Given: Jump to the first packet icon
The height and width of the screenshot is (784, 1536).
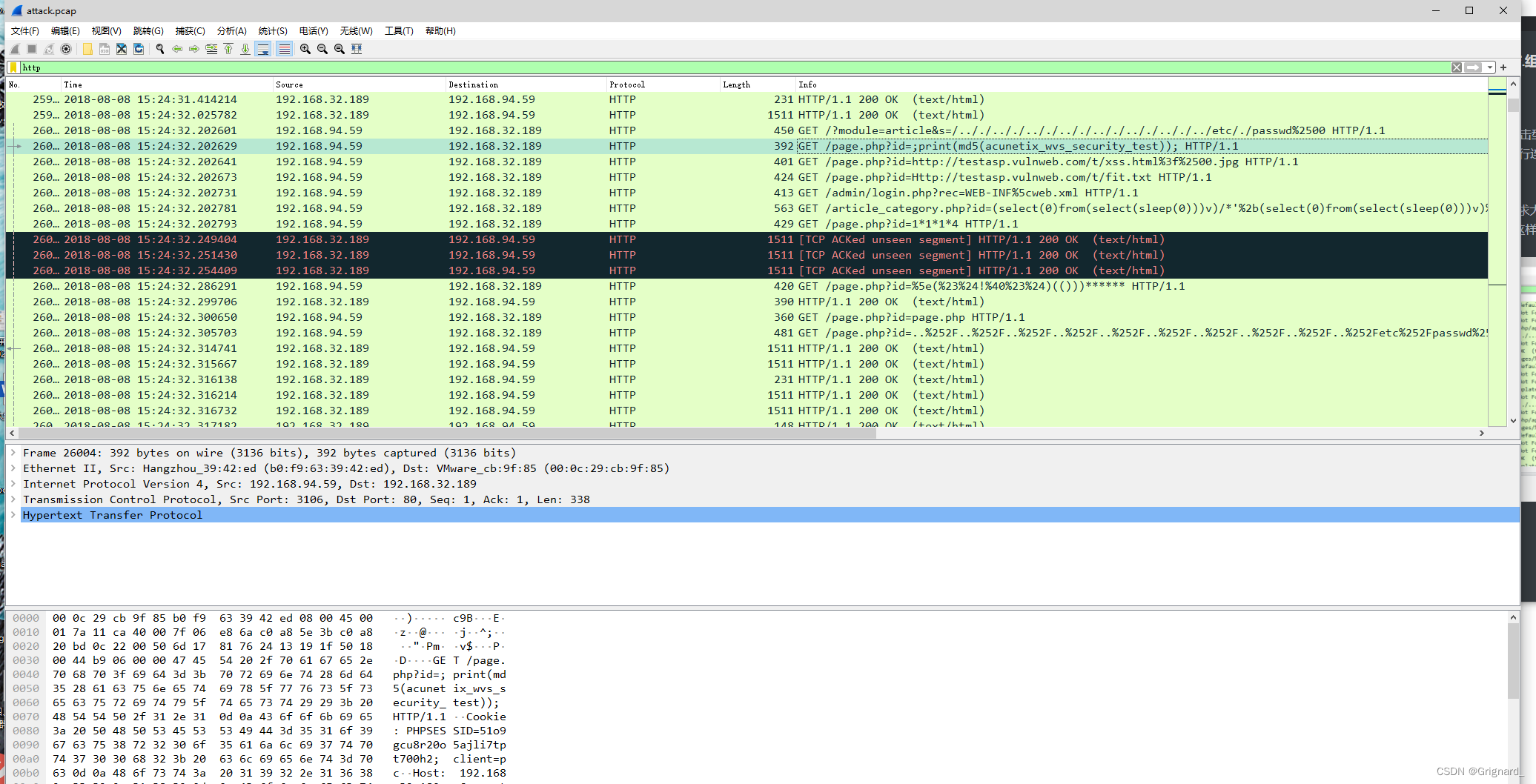Looking at the screenshot, I should tap(228, 49).
